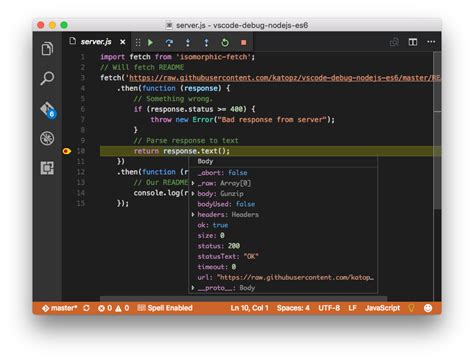Expand the body: Gunzip entry

point(193,194)
